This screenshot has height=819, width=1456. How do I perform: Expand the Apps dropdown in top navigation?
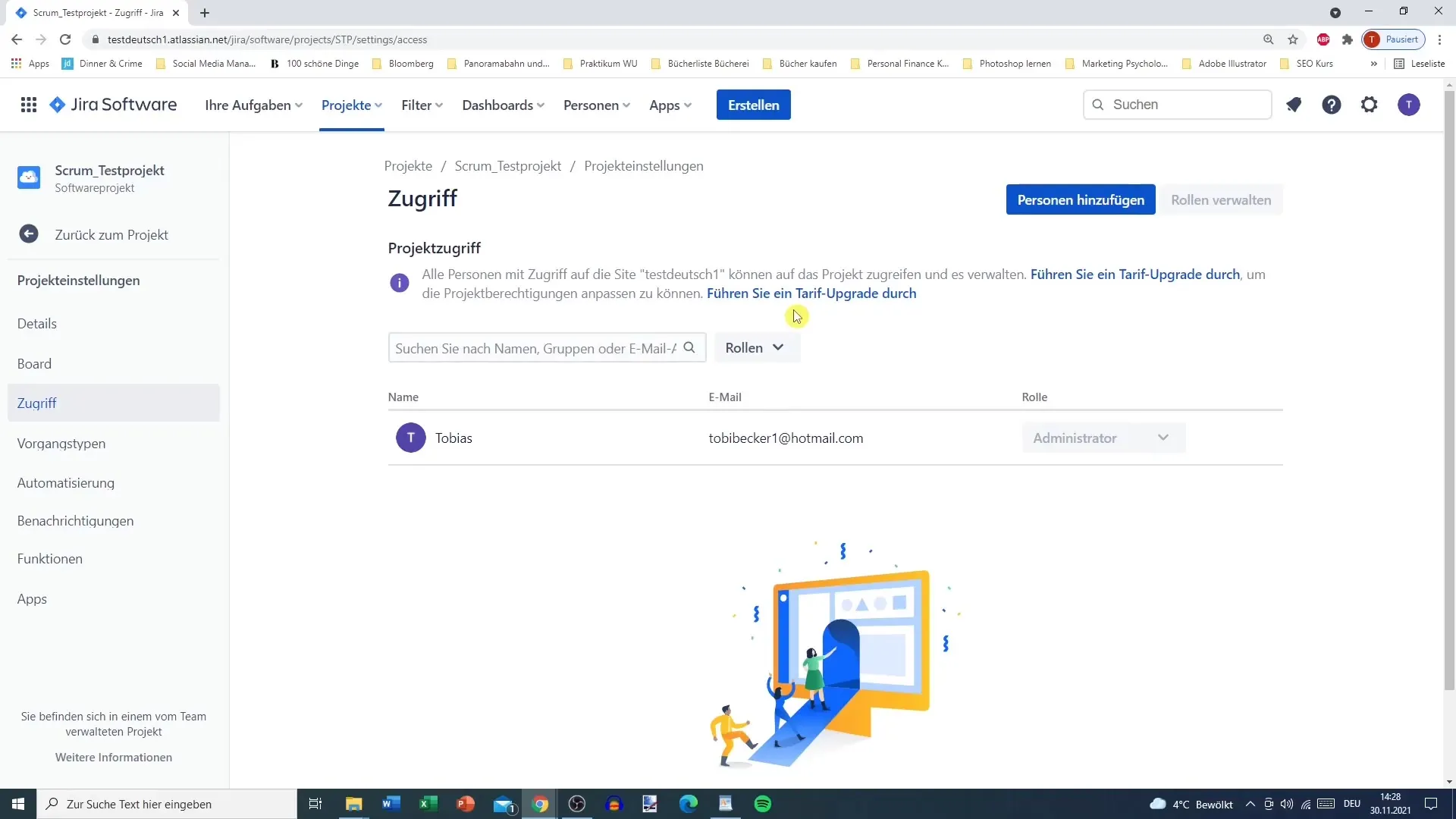670,105
